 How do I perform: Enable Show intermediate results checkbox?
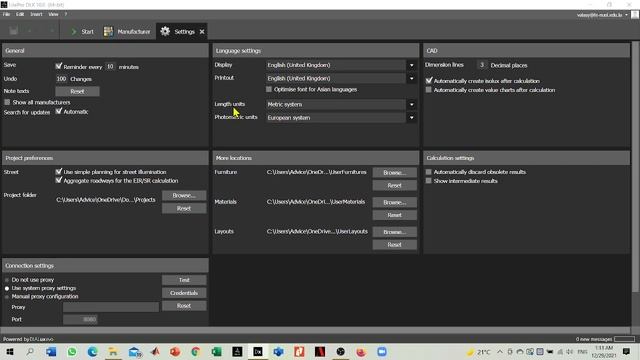tap(429, 180)
